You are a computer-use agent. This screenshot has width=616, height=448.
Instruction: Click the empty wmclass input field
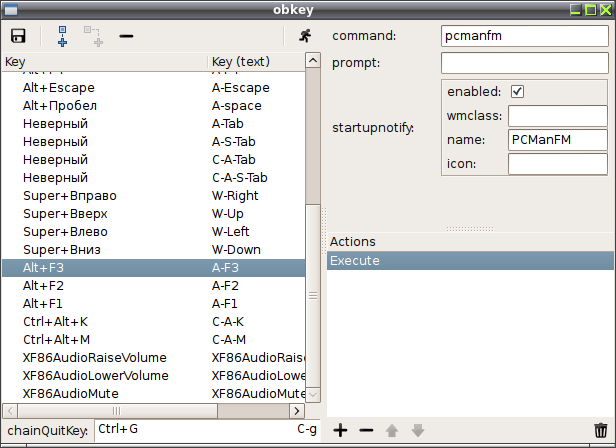click(x=558, y=116)
